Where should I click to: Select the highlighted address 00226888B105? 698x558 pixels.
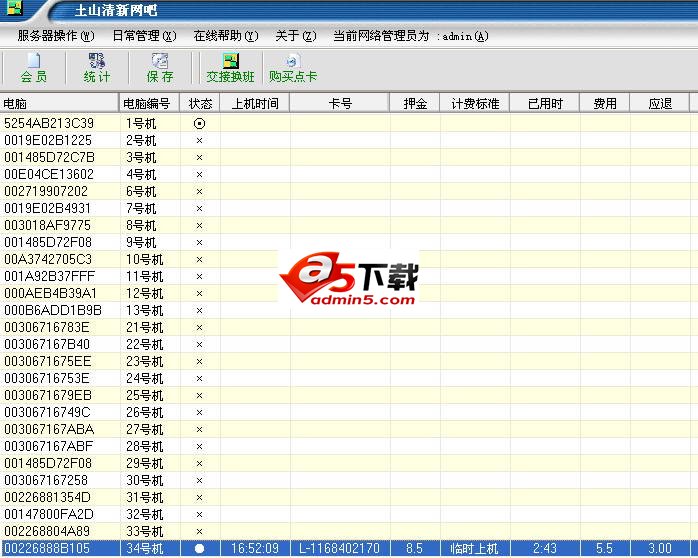[47, 548]
